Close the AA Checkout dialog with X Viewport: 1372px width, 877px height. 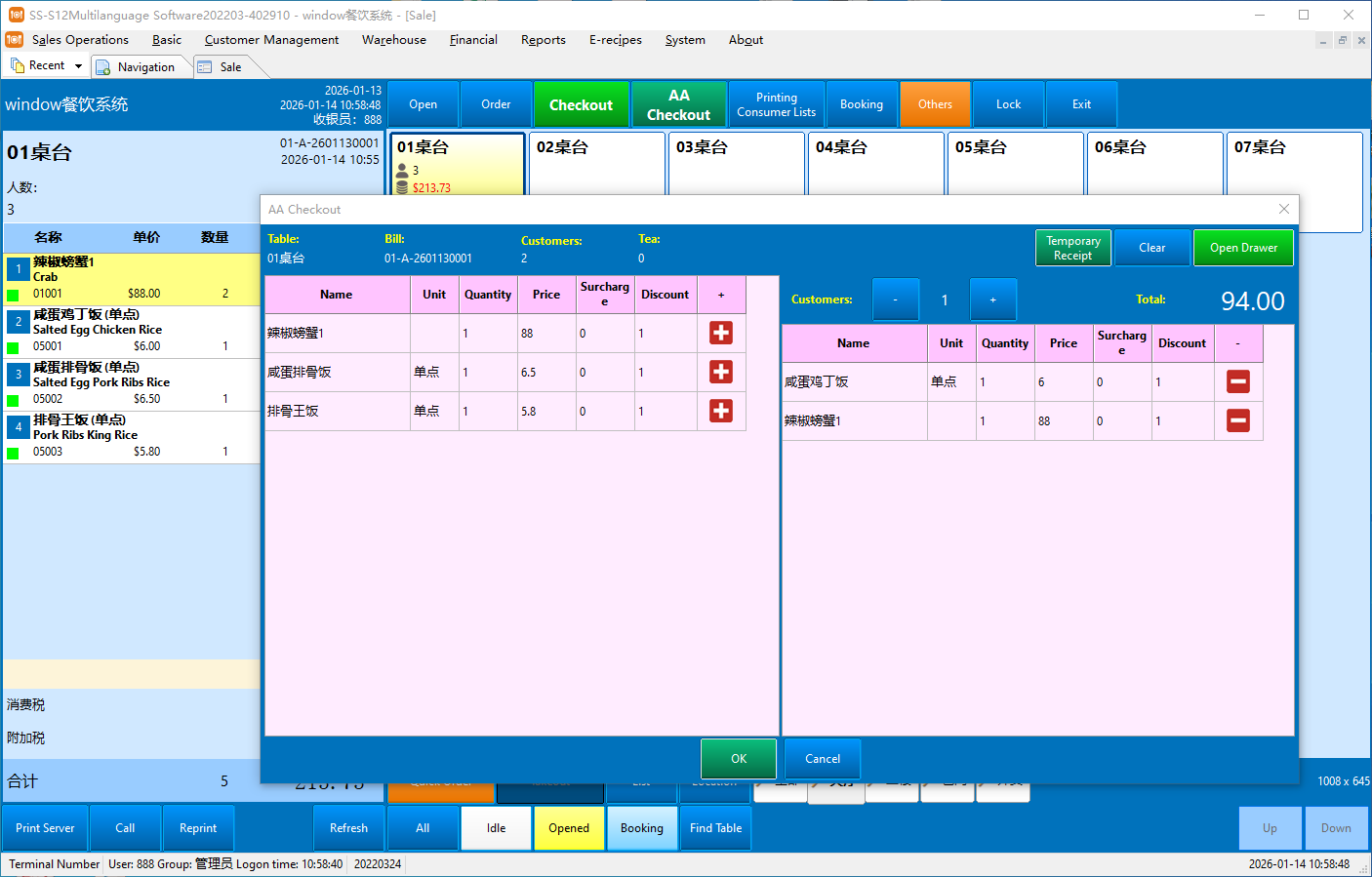(x=1284, y=209)
